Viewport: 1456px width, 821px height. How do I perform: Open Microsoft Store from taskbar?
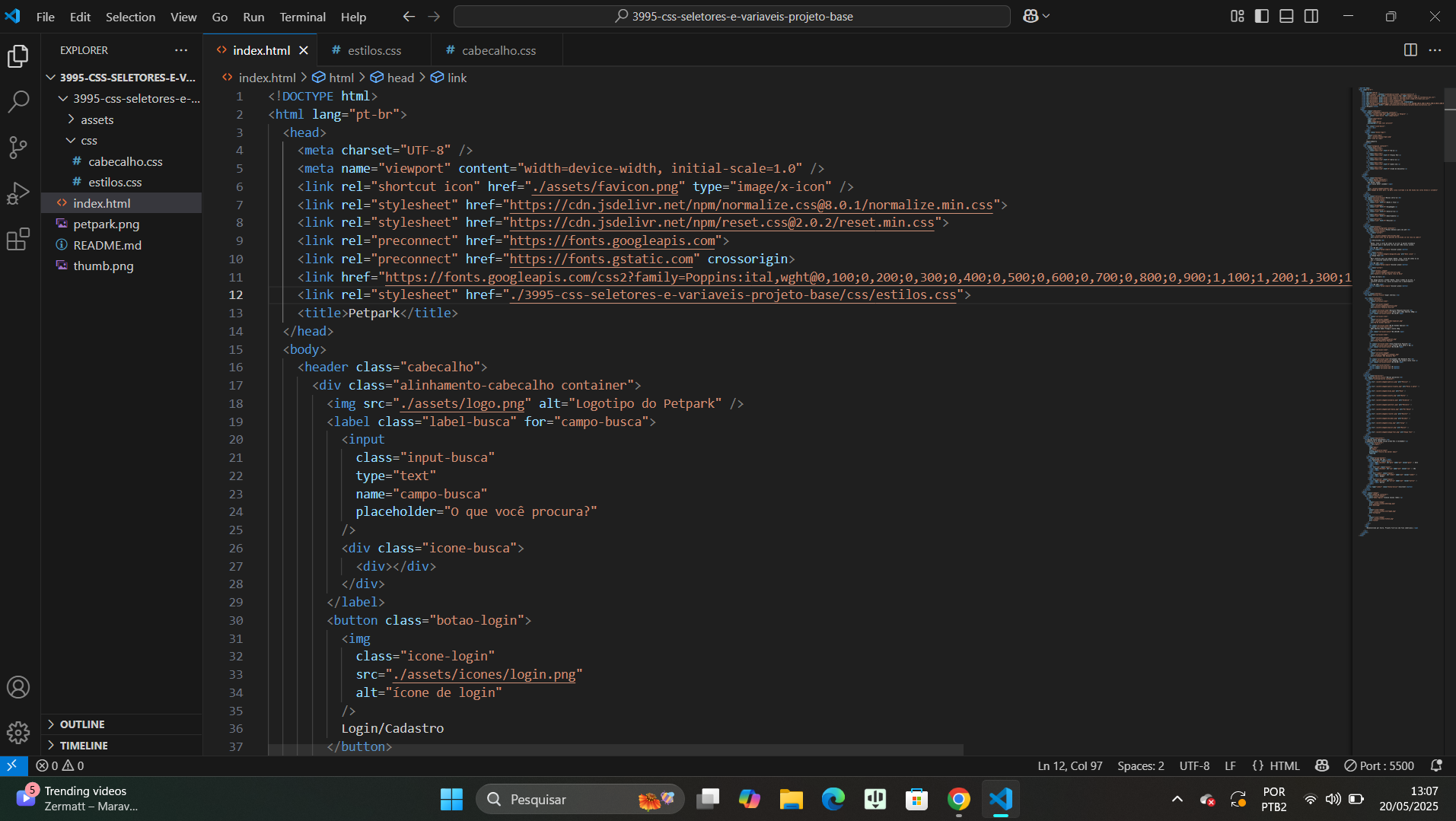[917, 799]
